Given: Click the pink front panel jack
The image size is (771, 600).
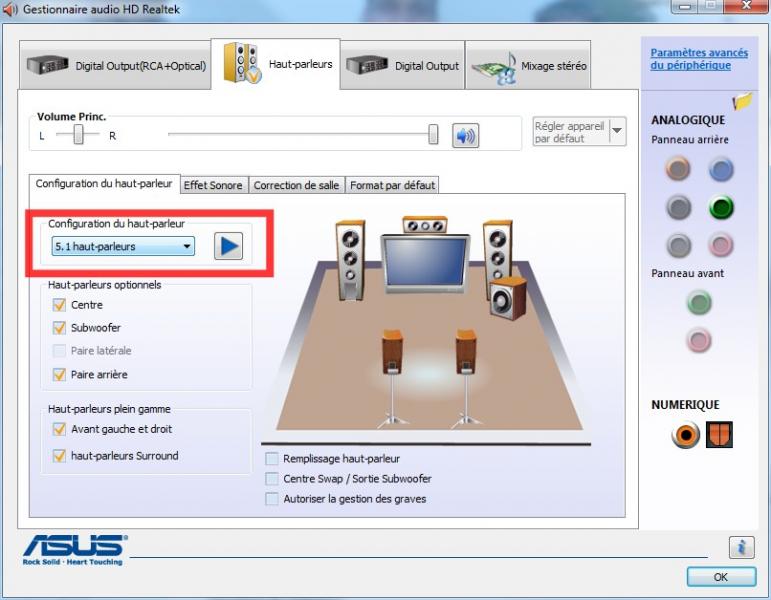Looking at the screenshot, I should coord(699,339).
